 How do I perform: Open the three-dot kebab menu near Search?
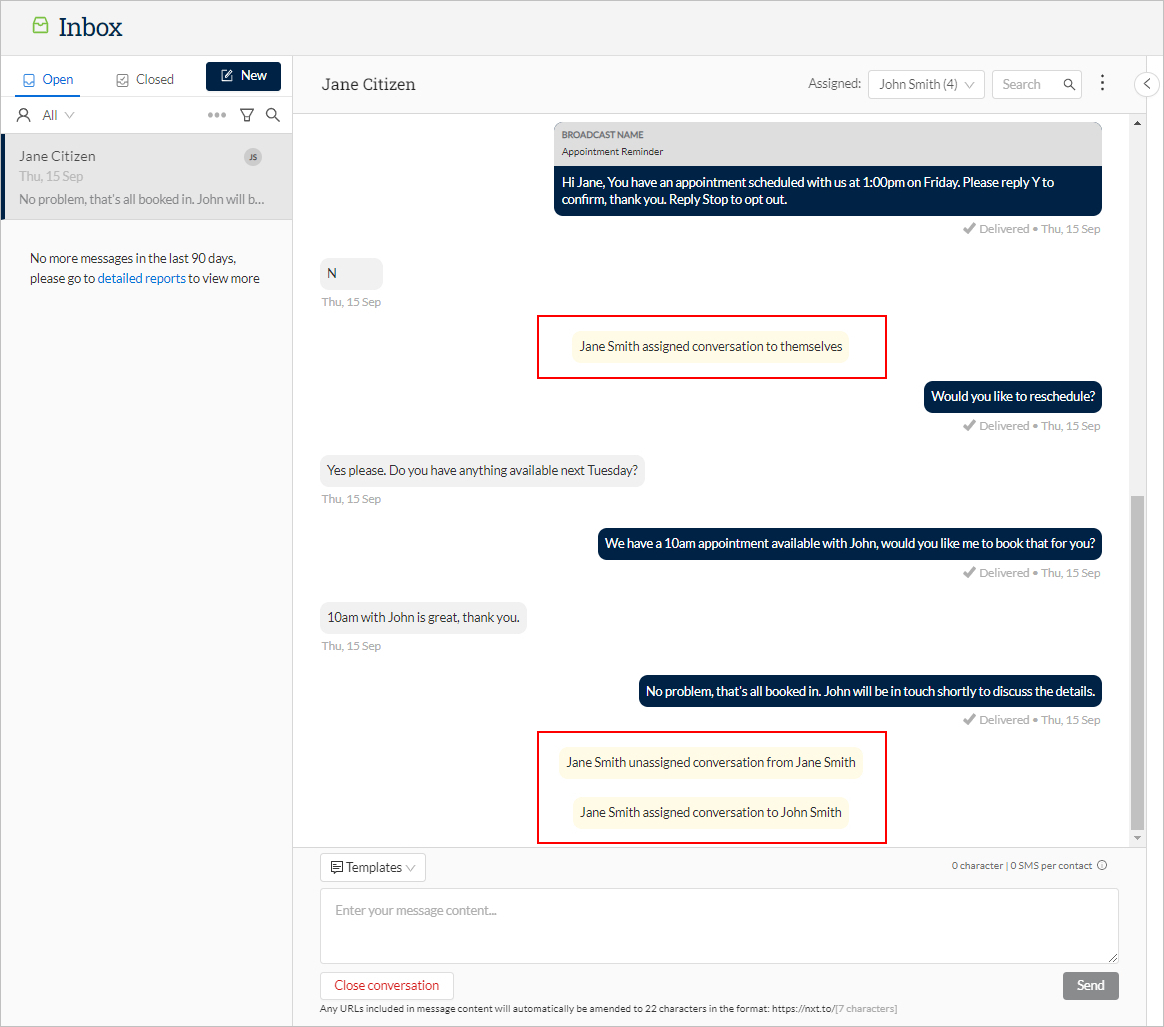click(1102, 83)
